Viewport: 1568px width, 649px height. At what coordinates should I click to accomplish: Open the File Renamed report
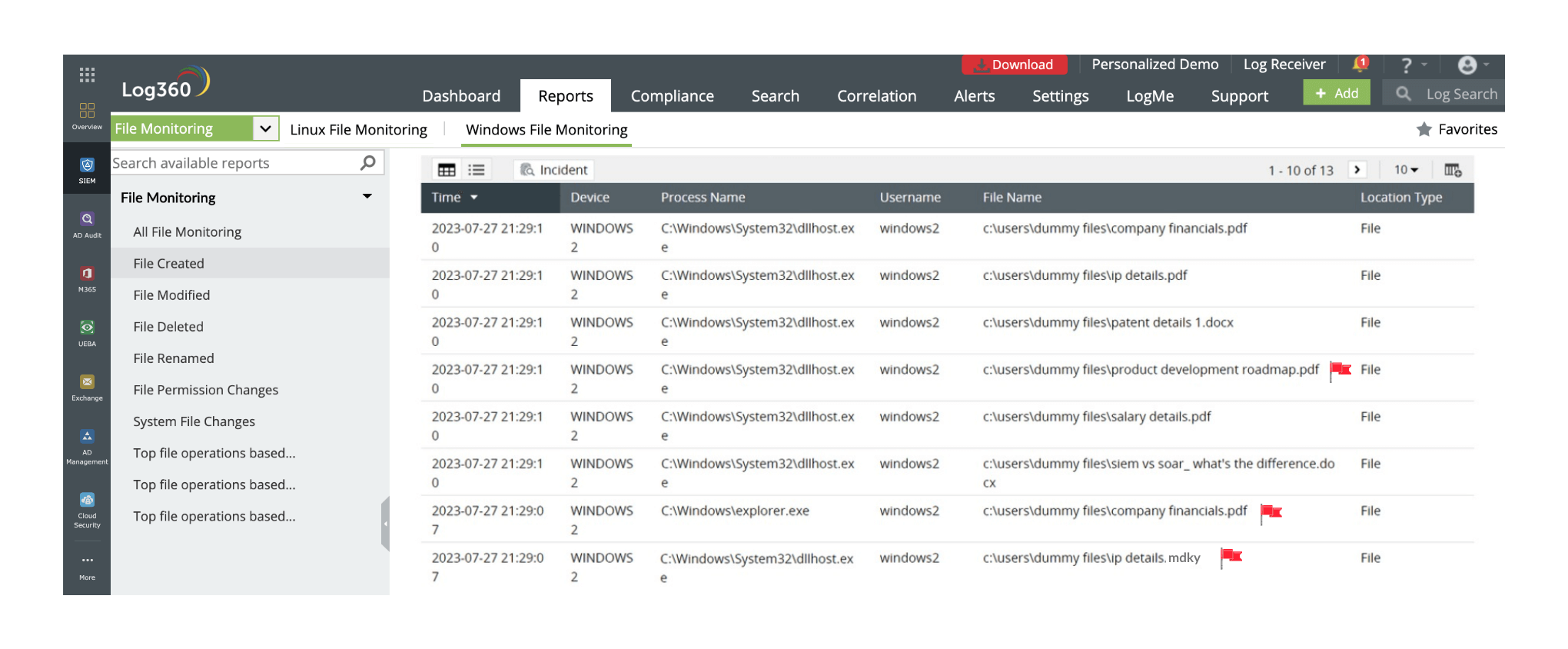click(x=174, y=358)
